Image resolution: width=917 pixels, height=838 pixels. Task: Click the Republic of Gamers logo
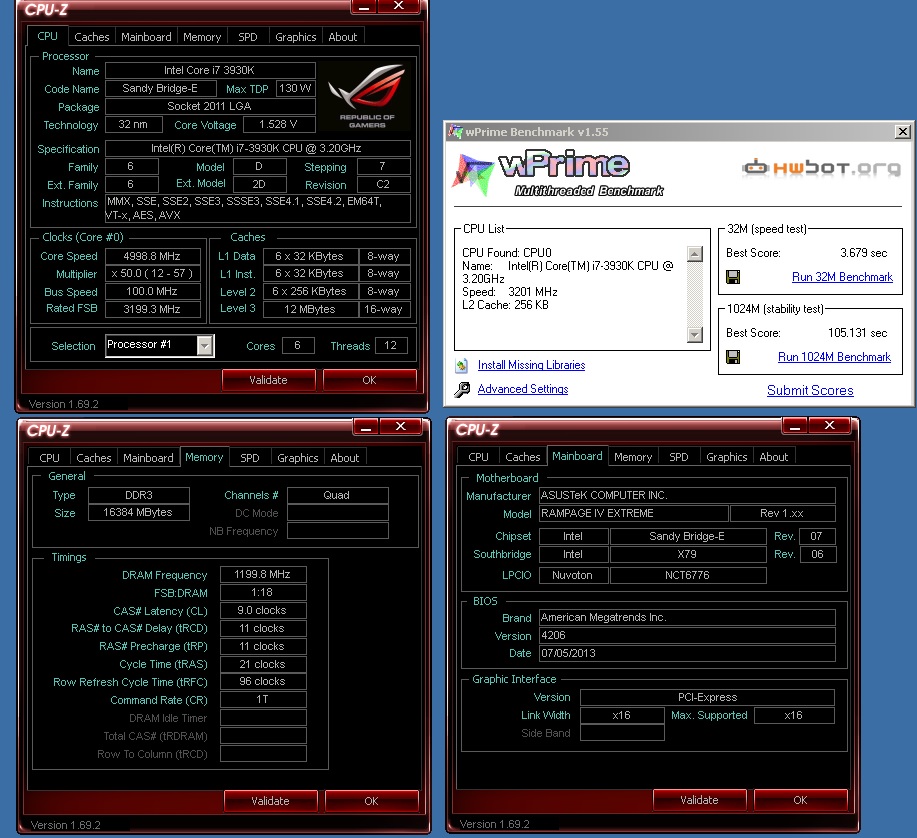pyautogui.click(x=367, y=96)
